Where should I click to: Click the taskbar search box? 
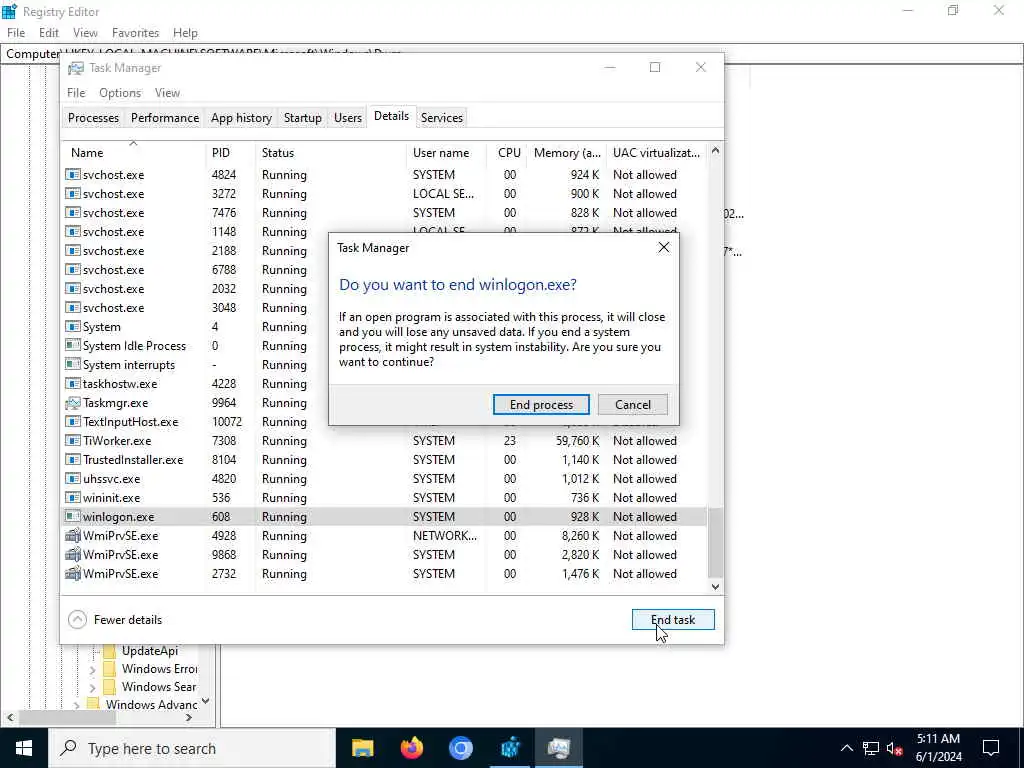(192, 748)
